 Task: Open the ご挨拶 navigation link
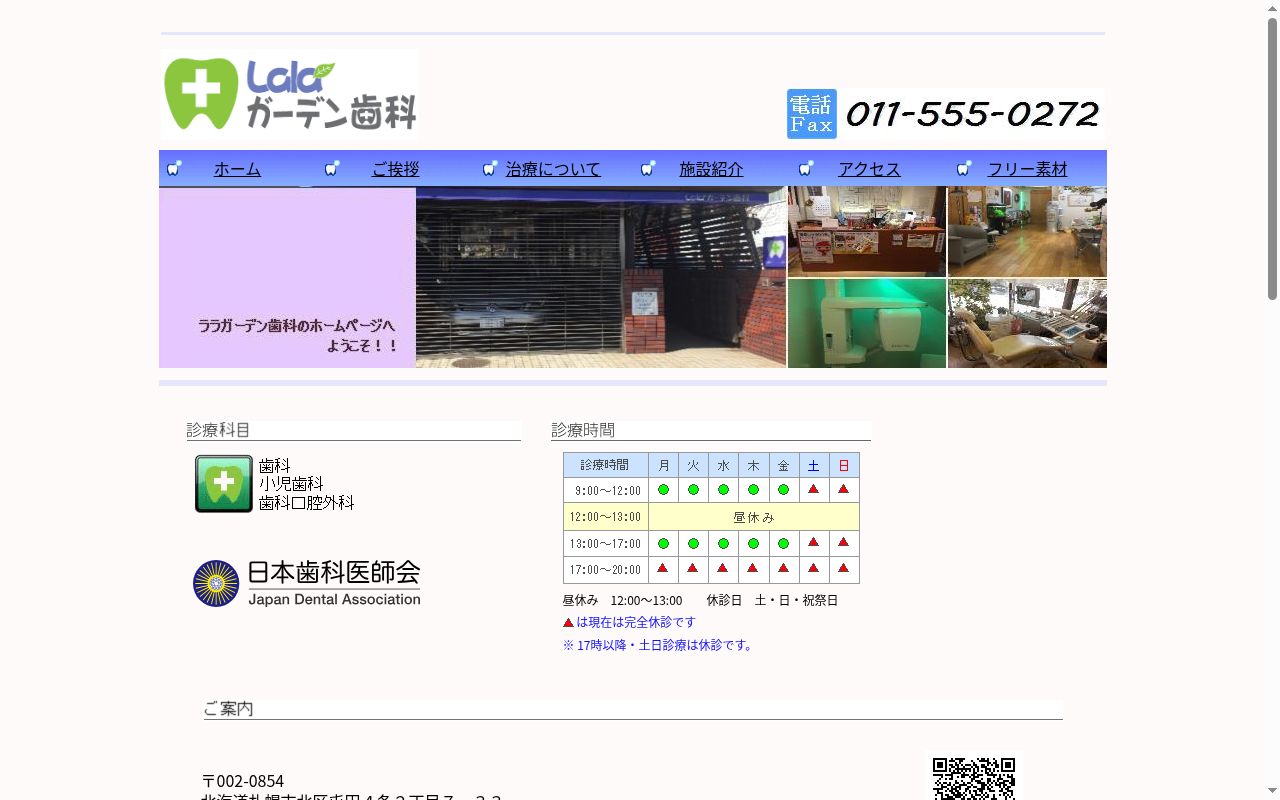pos(396,169)
